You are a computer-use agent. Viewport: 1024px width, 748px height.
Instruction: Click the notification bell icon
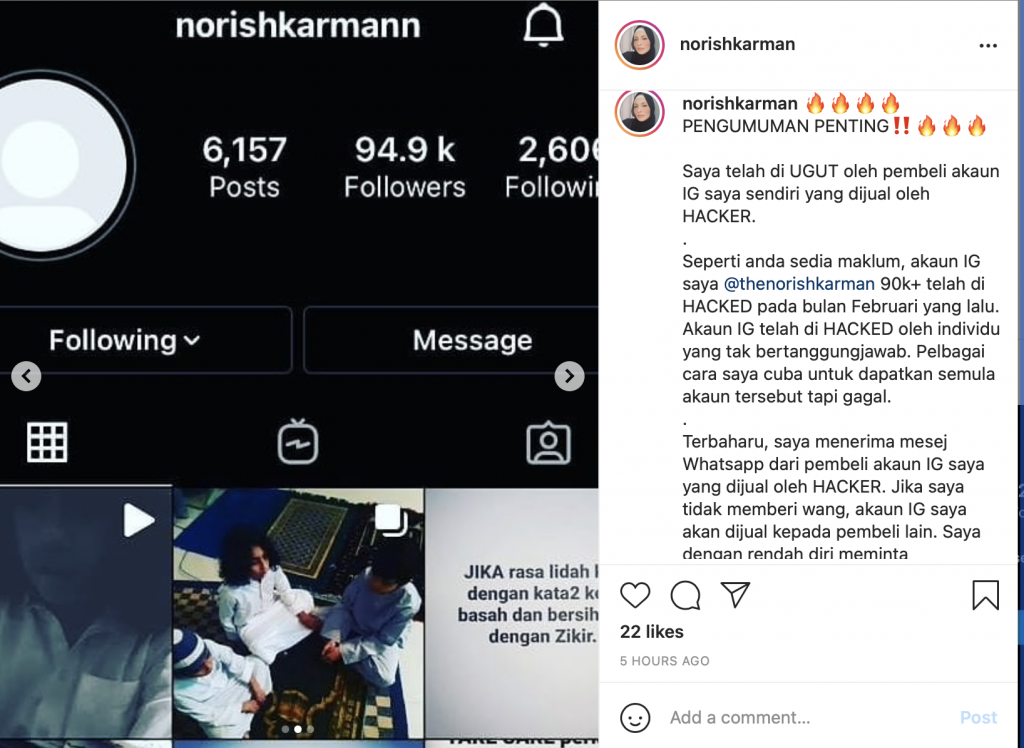(x=543, y=26)
